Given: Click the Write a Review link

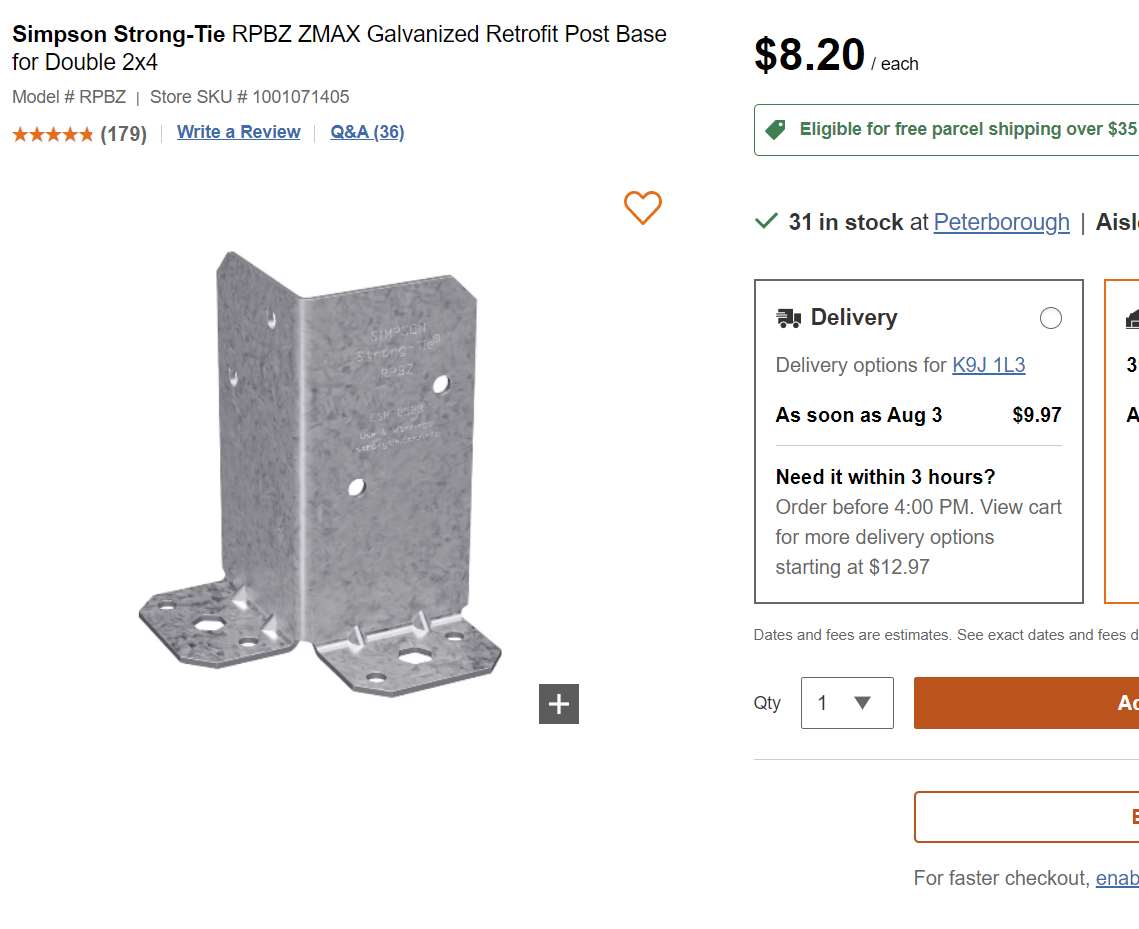Looking at the screenshot, I should 238,132.
